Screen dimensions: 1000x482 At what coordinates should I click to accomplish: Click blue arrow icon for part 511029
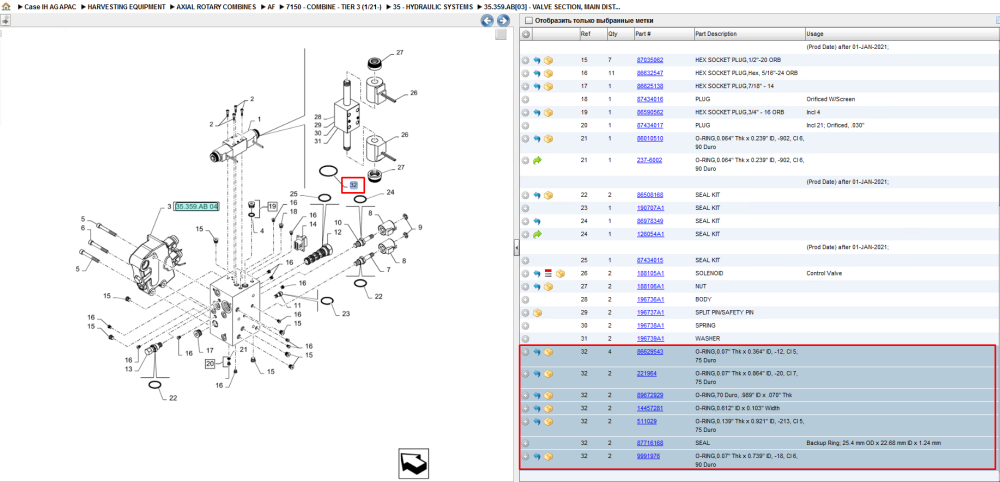[x=537, y=421]
